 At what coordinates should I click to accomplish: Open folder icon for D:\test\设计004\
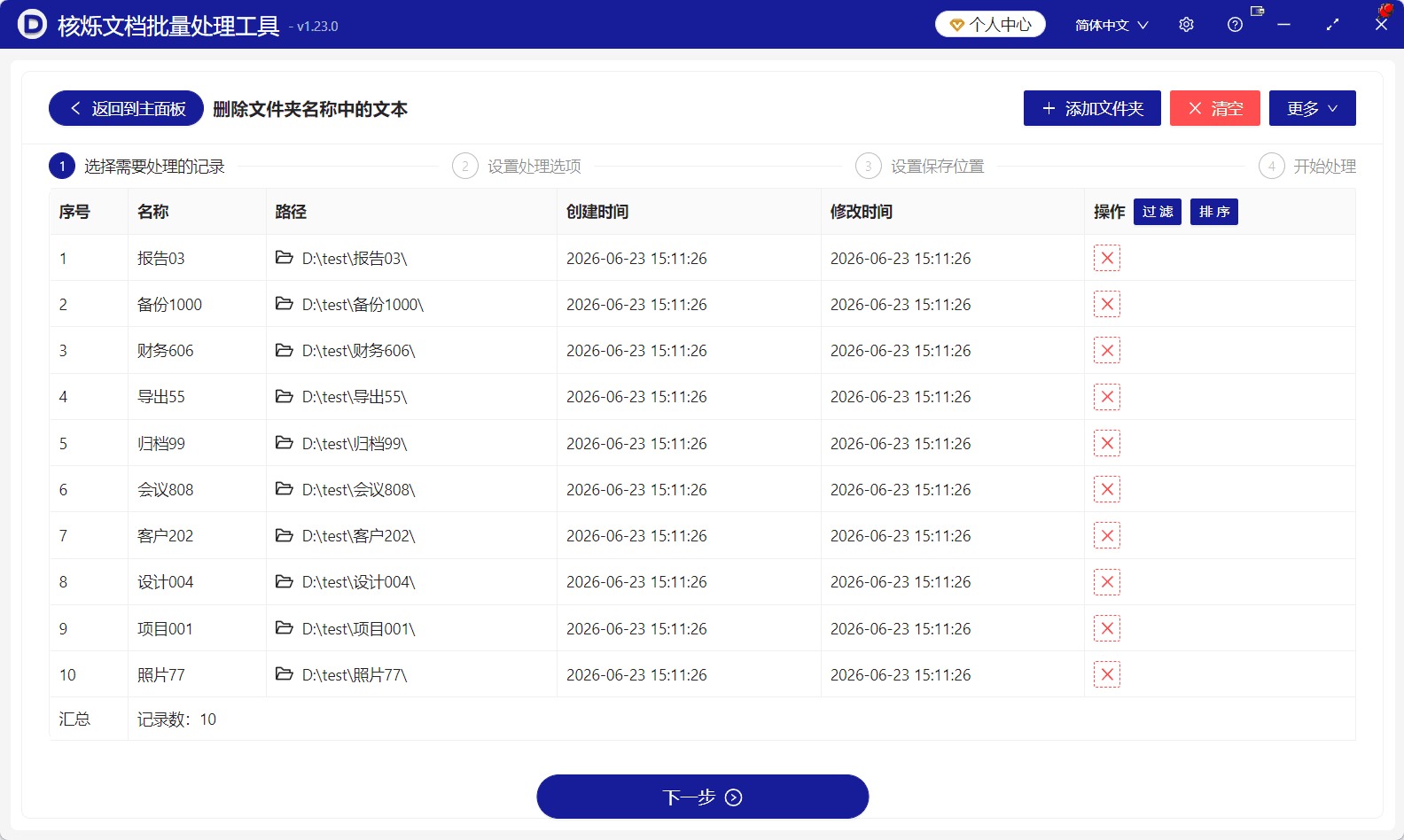click(x=284, y=581)
